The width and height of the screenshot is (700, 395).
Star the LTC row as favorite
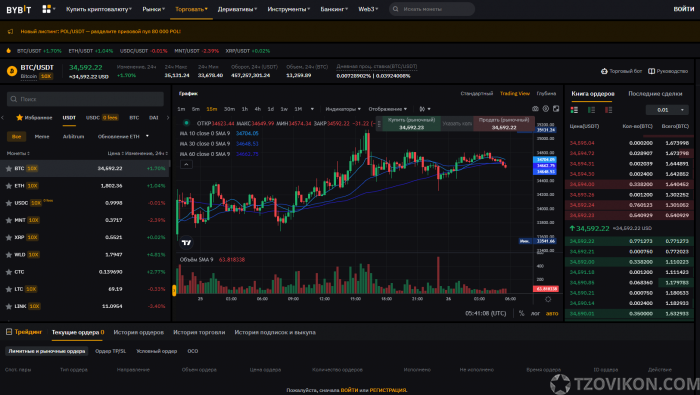click(x=8, y=289)
